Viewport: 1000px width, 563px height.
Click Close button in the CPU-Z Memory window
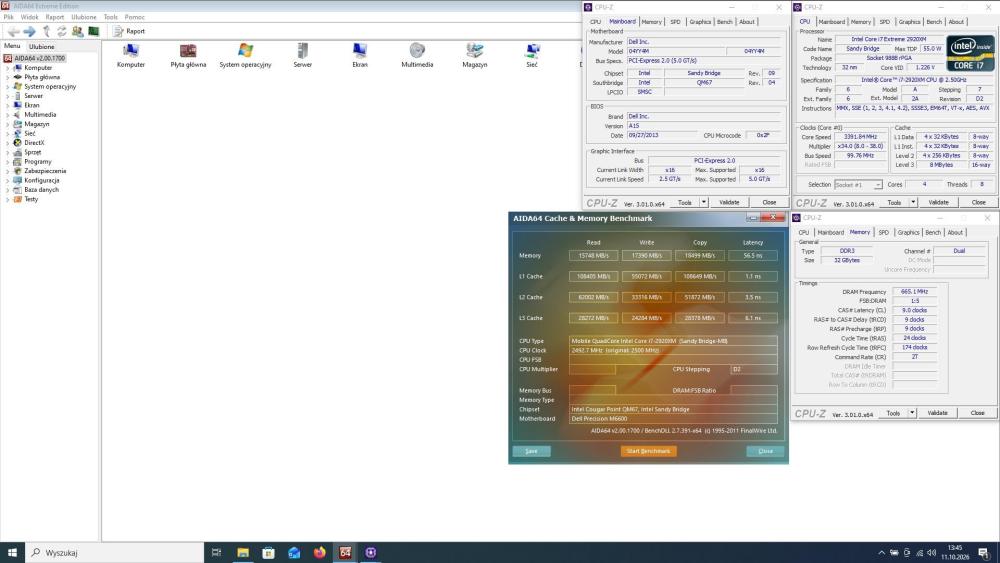pyautogui.click(x=978, y=413)
